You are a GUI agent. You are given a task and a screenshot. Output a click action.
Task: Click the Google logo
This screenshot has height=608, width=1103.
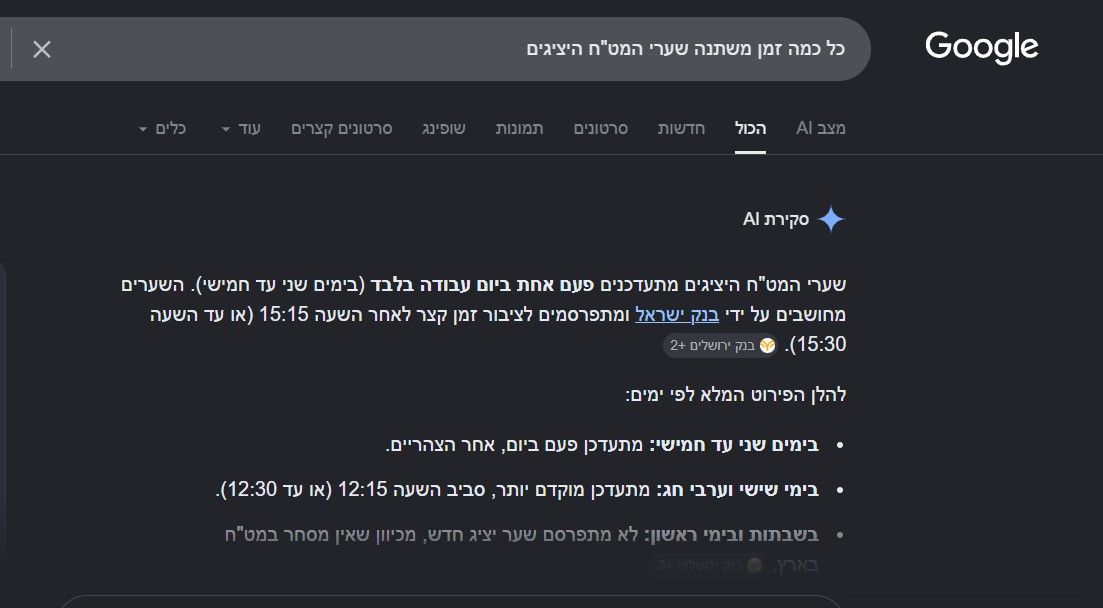[981, 47]
